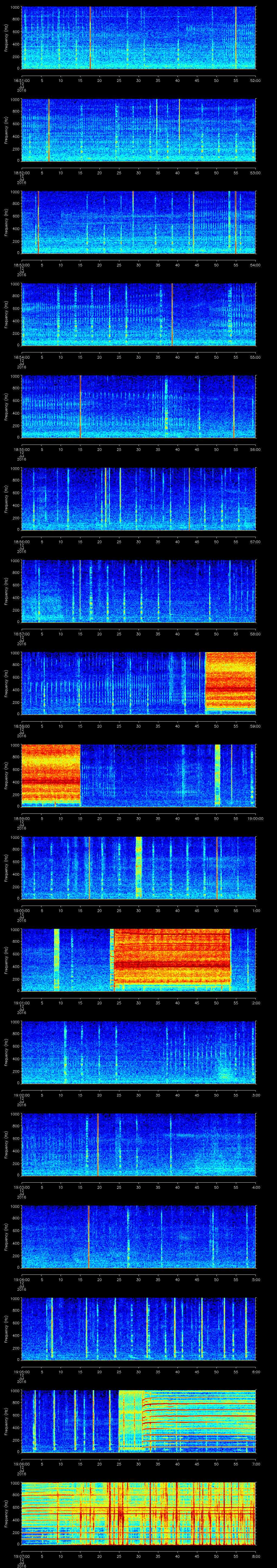The image size is (277, 1568).
Task: Click the yellow-green burst near 50s in the 18:59 spectrogram
Action: coord(217,775)
